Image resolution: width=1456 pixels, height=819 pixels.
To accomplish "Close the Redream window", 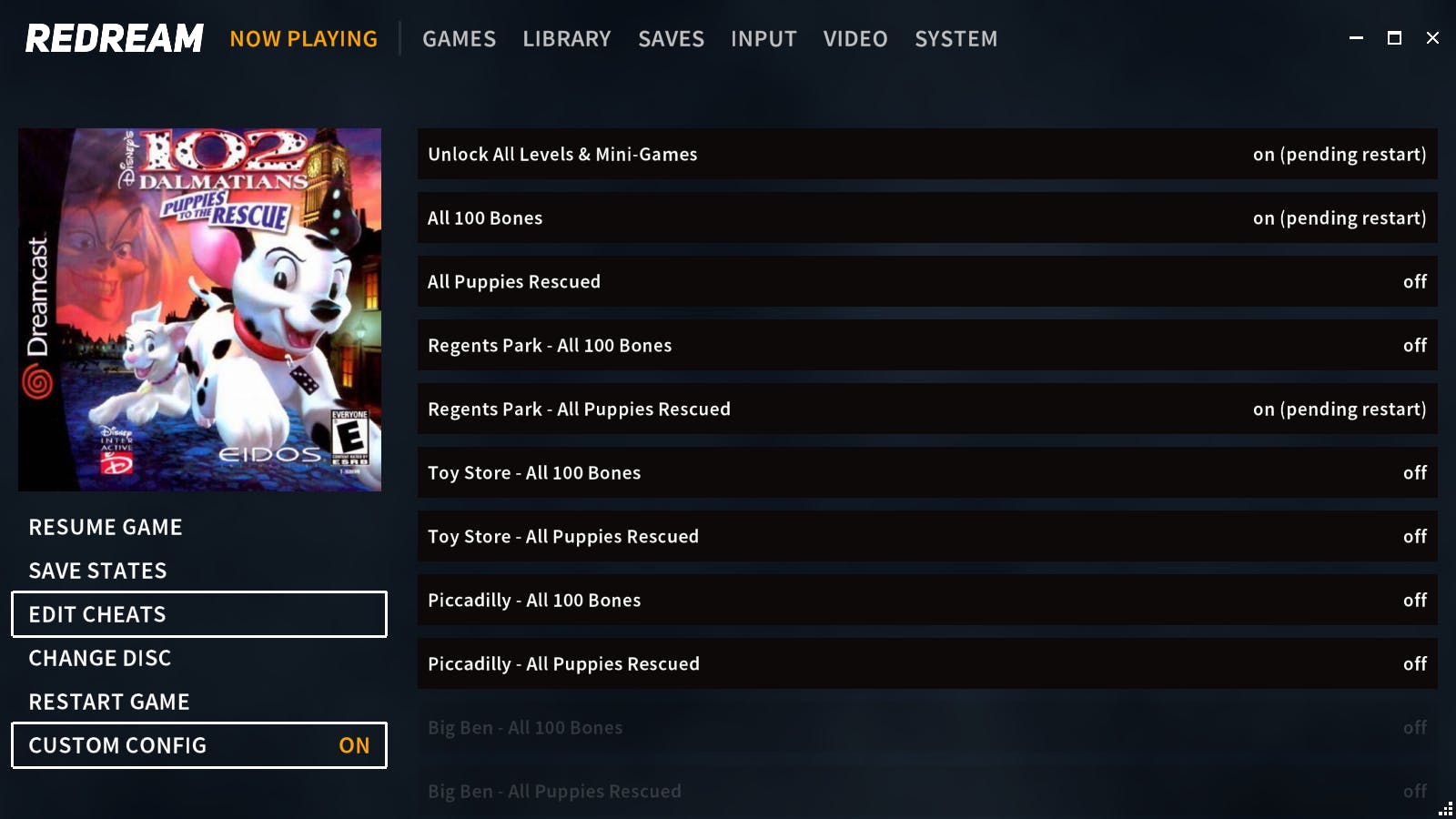I will pyautogui.click(x=1432, y=38).
